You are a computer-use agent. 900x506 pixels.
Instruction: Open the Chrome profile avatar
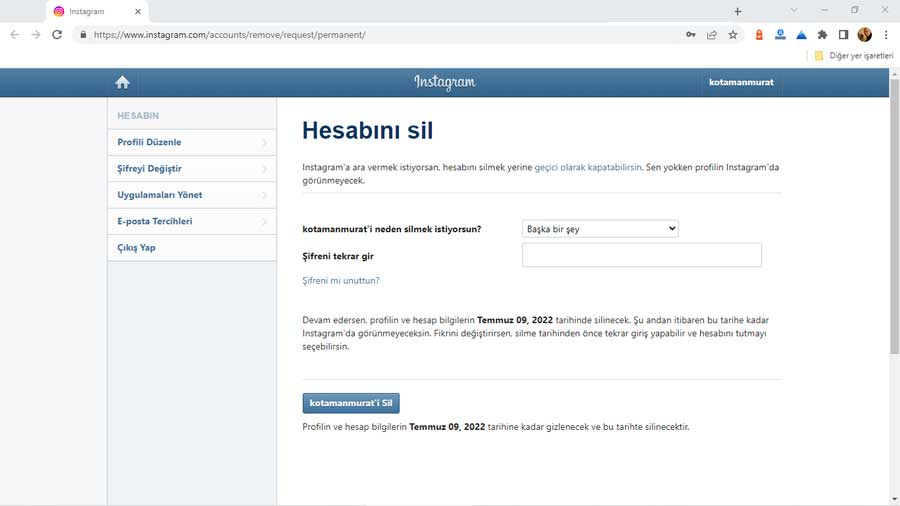[864, 34]
